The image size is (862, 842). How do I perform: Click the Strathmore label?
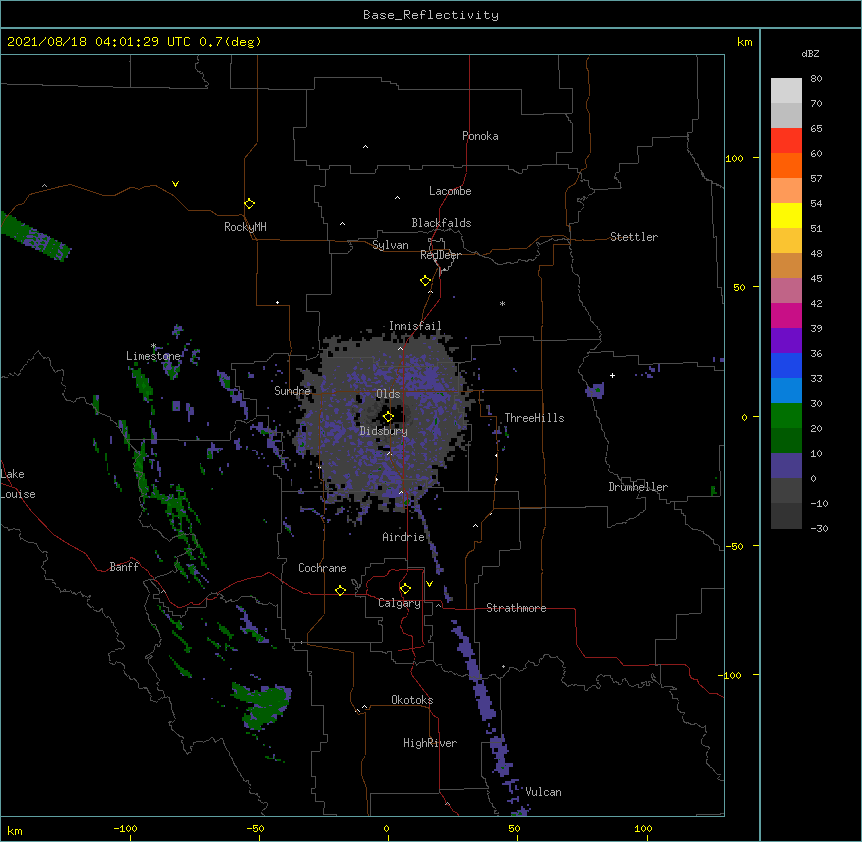tap(516, 608)
